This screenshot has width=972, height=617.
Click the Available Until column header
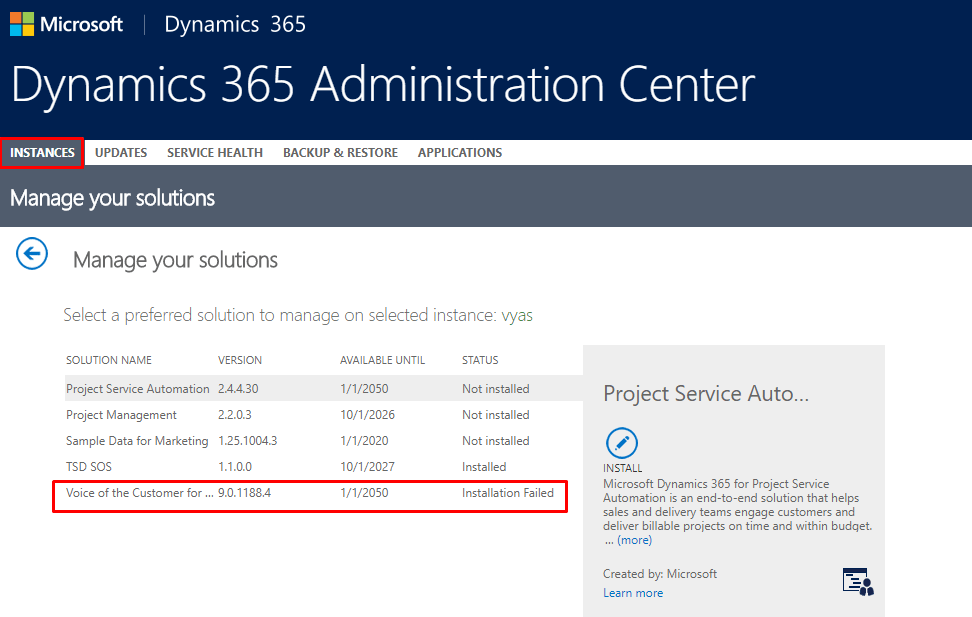[382, 360]
